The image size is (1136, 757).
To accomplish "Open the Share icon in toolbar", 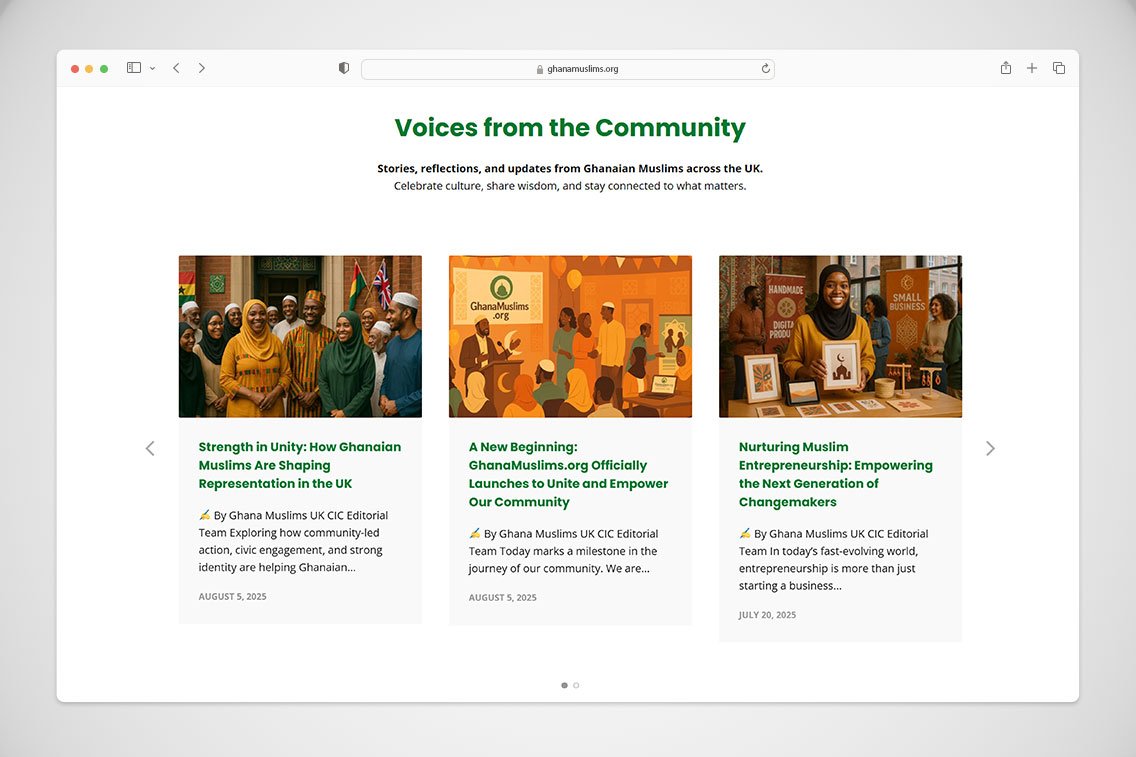I will tap(1006, 68).
